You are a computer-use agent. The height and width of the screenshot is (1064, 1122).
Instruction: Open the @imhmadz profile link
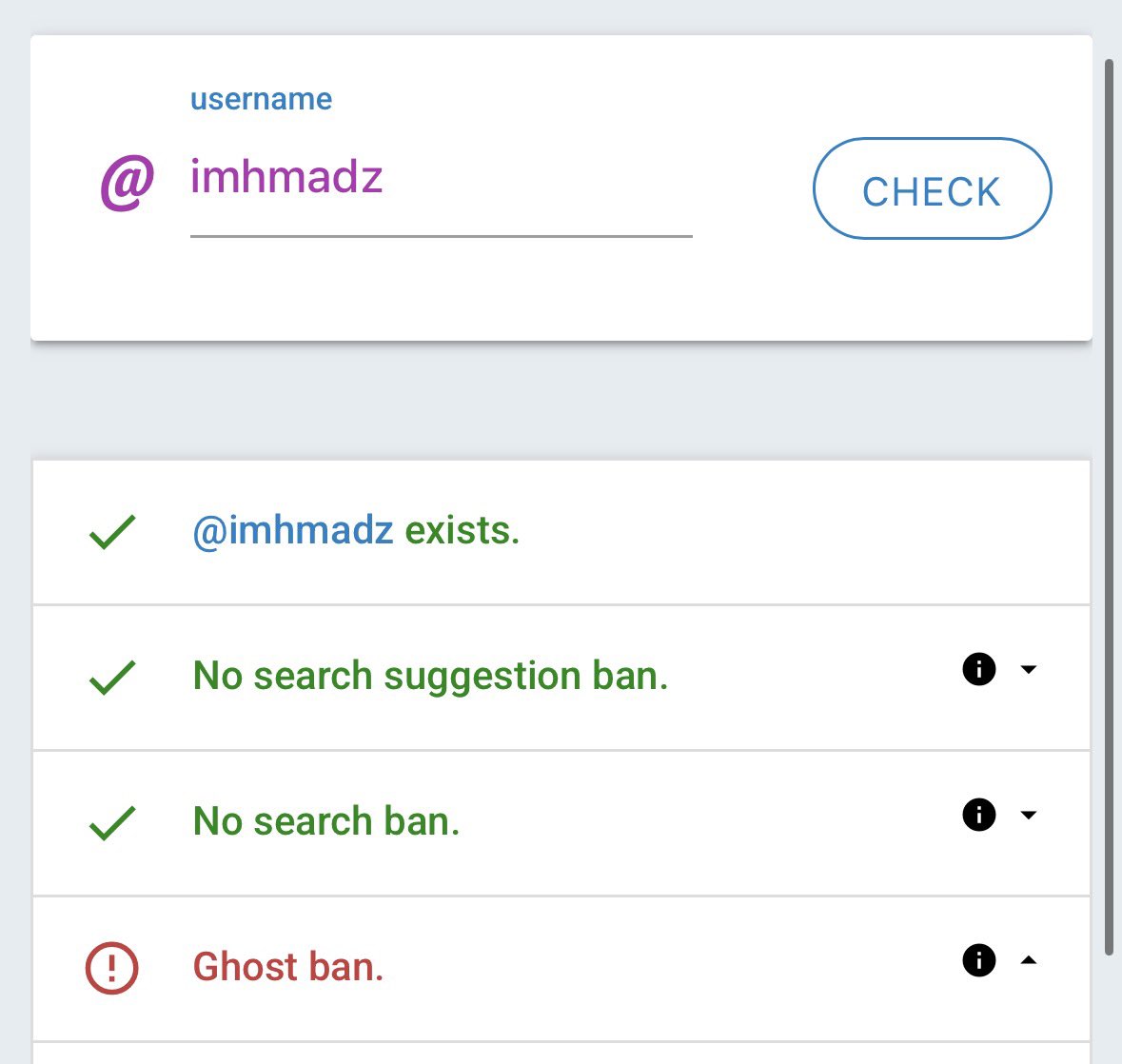[293, 531]
